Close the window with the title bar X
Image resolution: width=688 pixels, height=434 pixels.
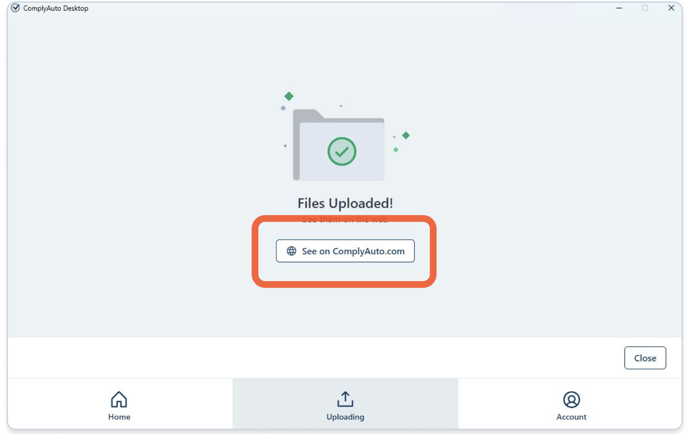tap(671, 8)
